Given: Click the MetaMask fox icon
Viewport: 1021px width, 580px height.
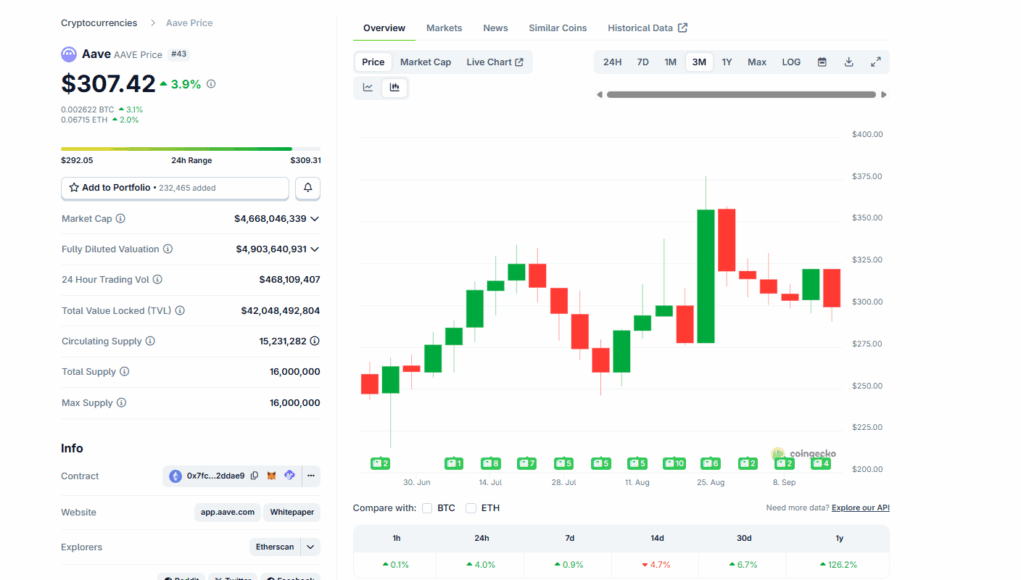Looking at the screenshot, I should coord(272,476).
